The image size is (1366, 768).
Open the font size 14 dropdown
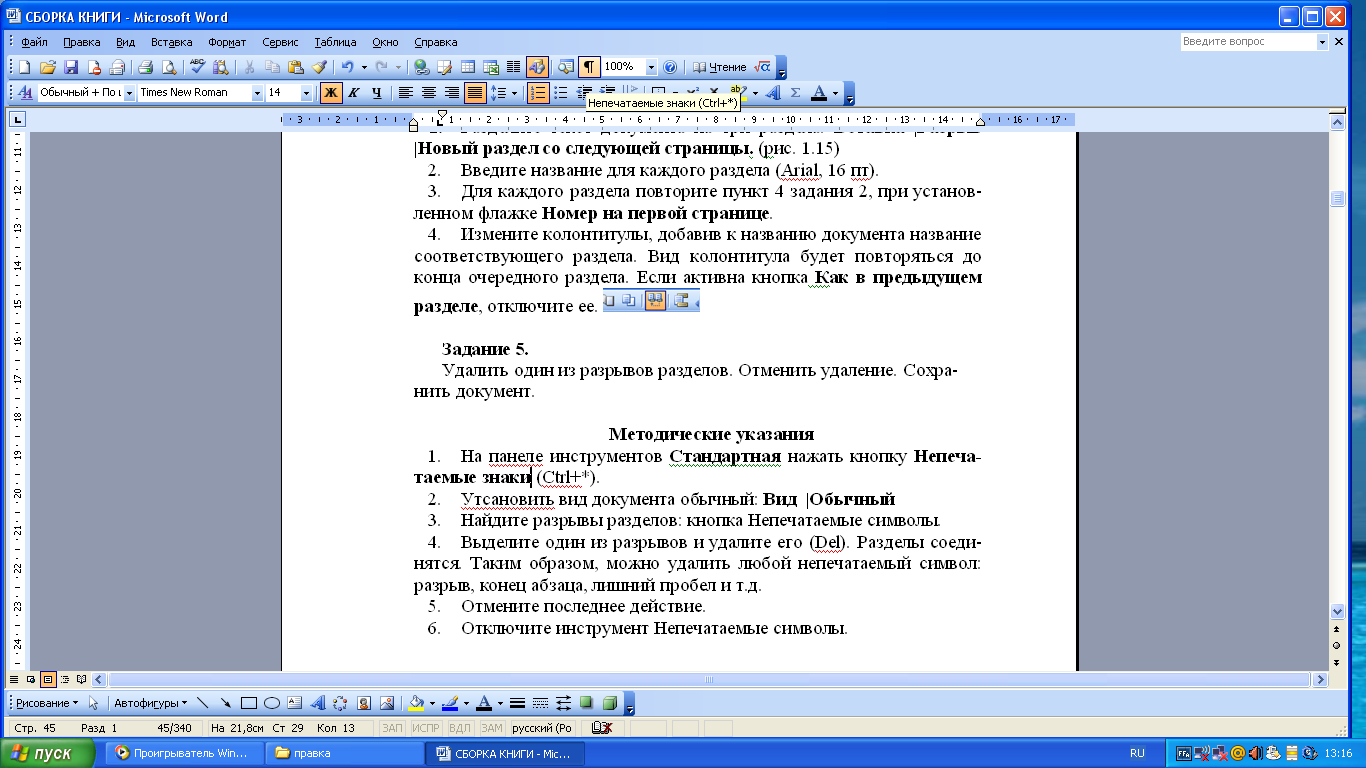click(306, 93)
